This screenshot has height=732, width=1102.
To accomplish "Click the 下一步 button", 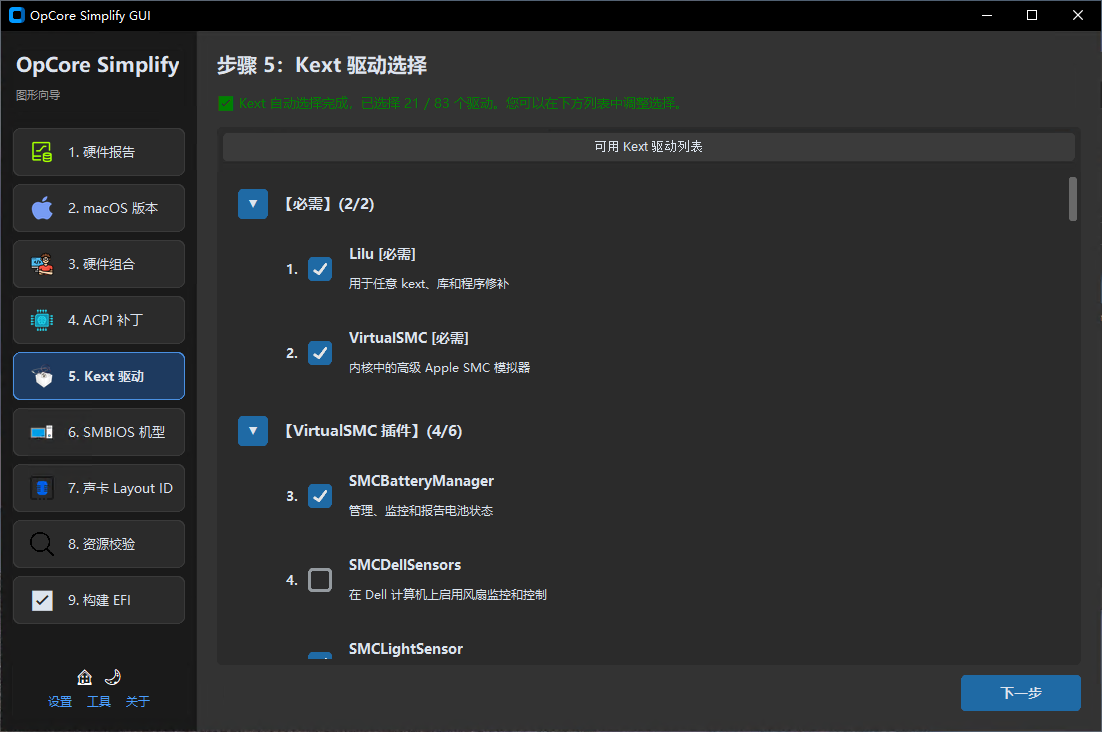I will pos(1020,693).
